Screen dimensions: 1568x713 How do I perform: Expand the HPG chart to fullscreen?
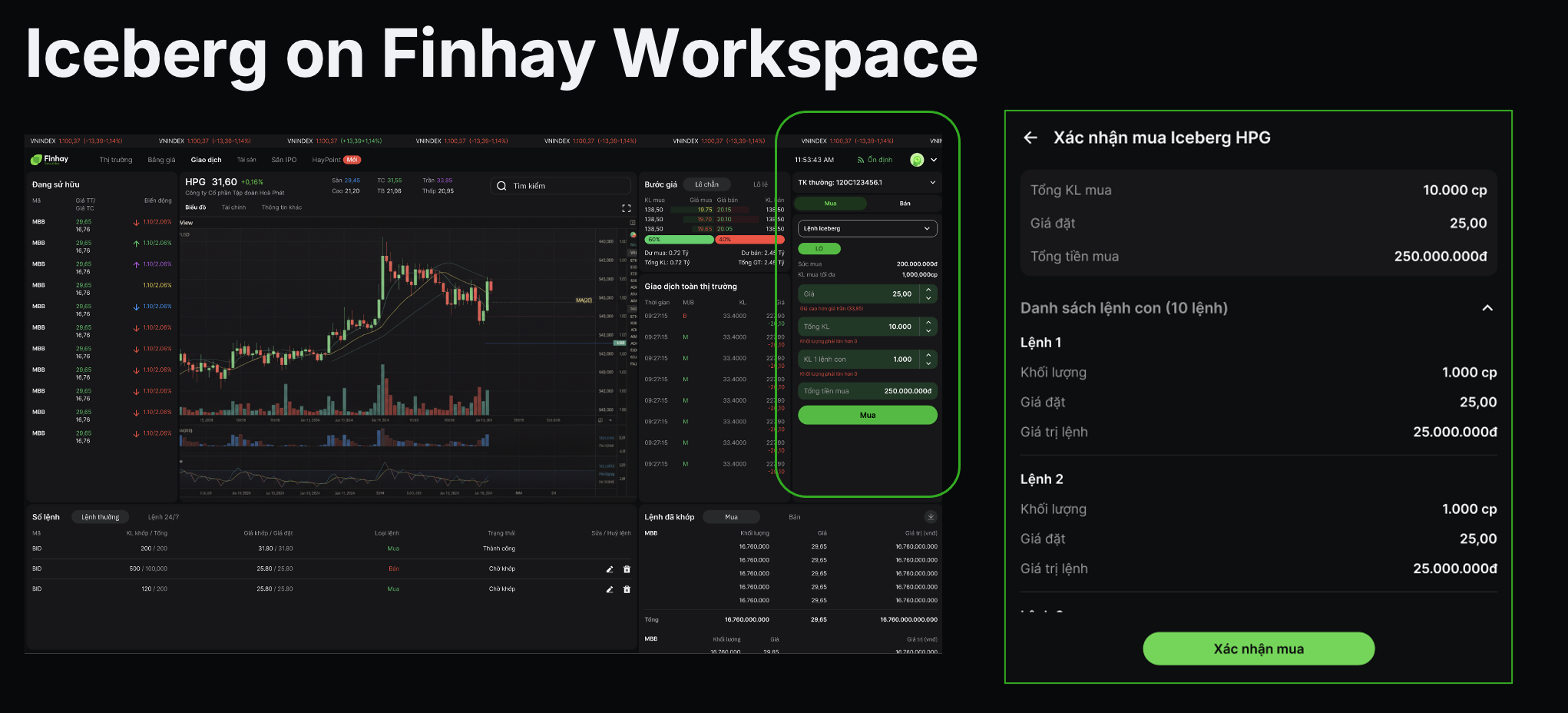[x=626, y=208]
